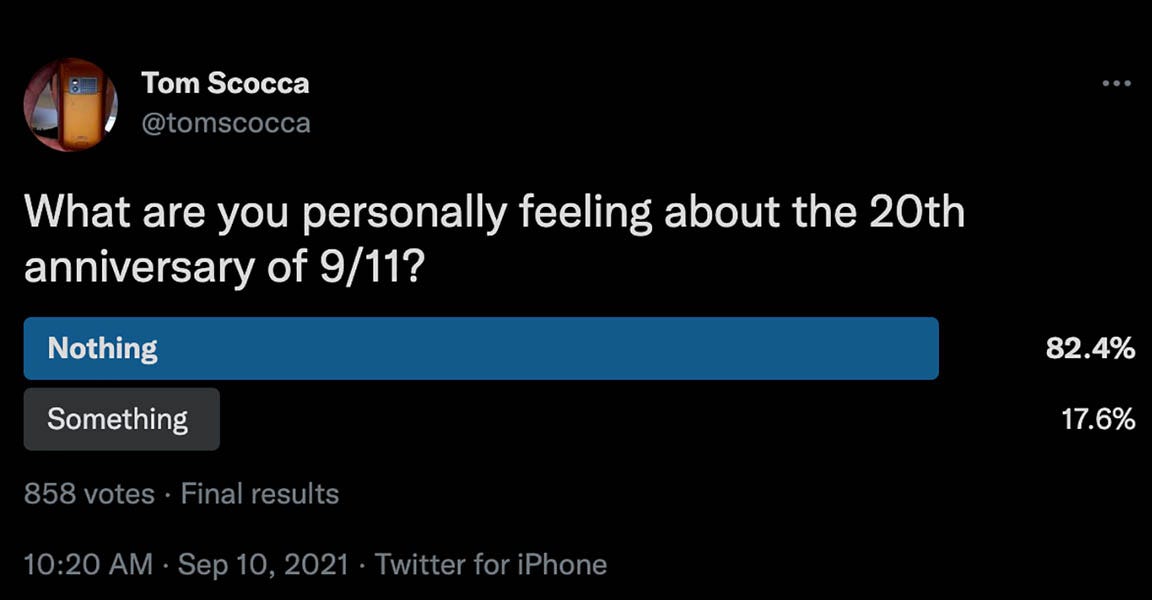Open the three-dot more options menu
The width and height of the screenshot is (1152, 600).
1116,84
